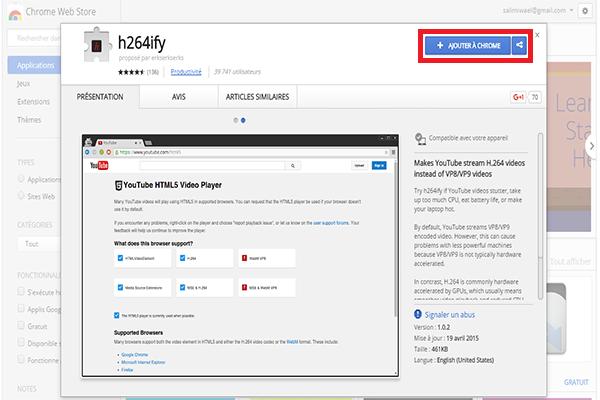Switch to the Présentation tab
The height and width of the screenshot is (400, 600).
click(x=100, y=97)
